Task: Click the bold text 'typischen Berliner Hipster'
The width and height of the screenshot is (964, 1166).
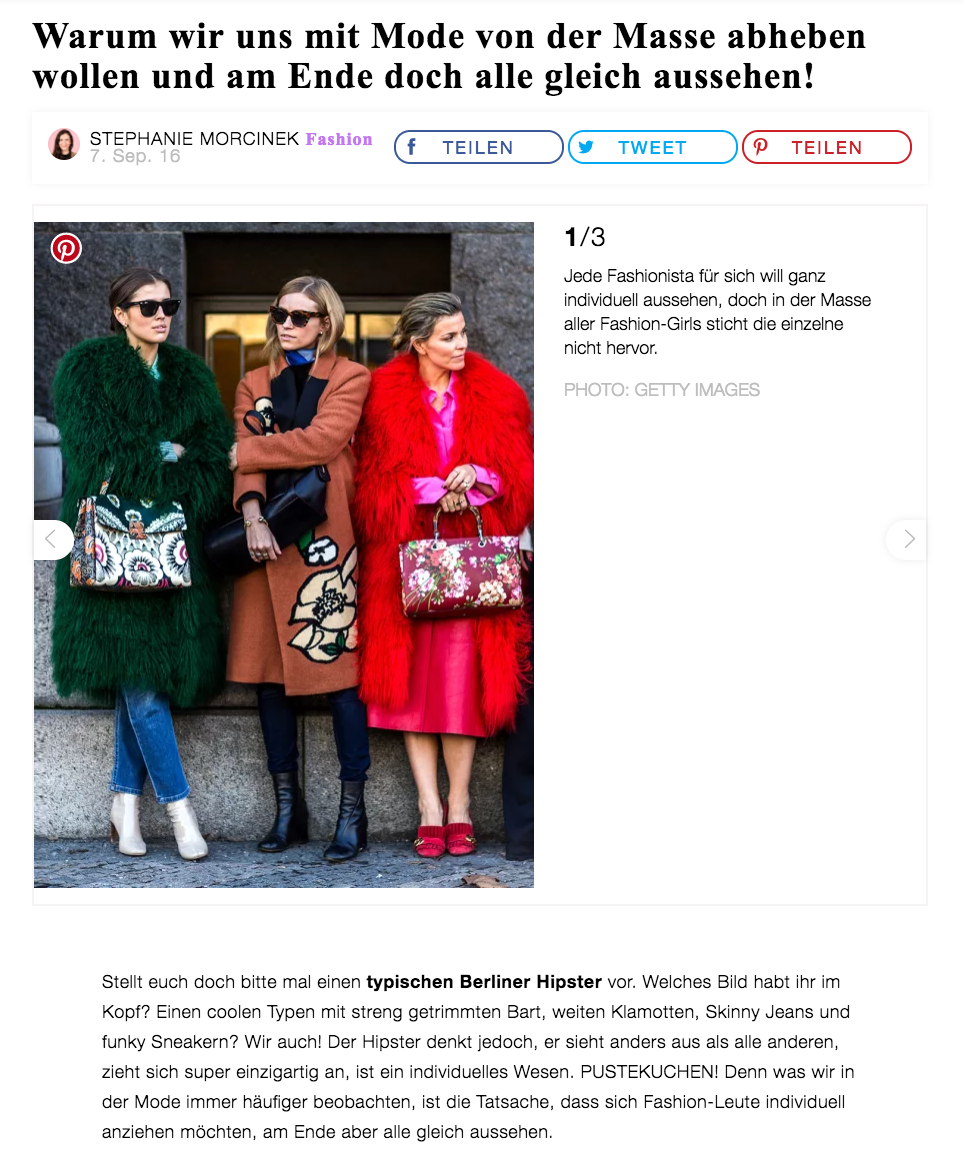Action: click(x=483, y=982)
